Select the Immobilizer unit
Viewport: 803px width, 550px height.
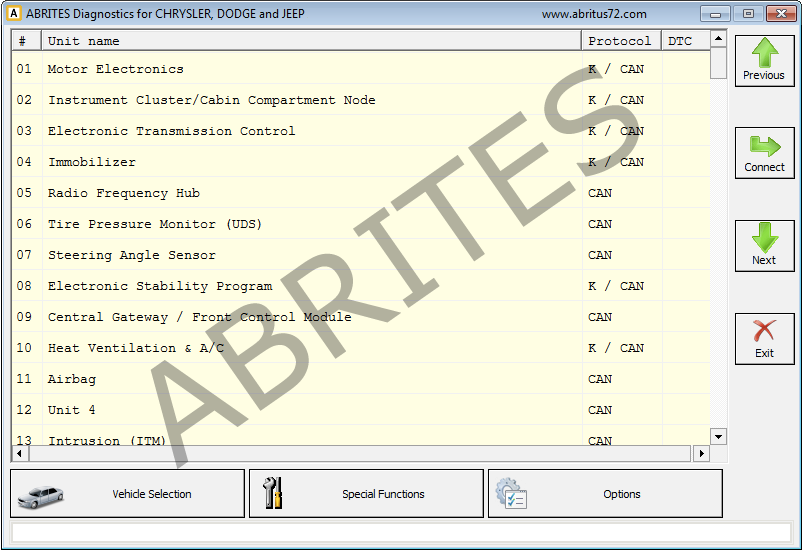coord(361,162)
